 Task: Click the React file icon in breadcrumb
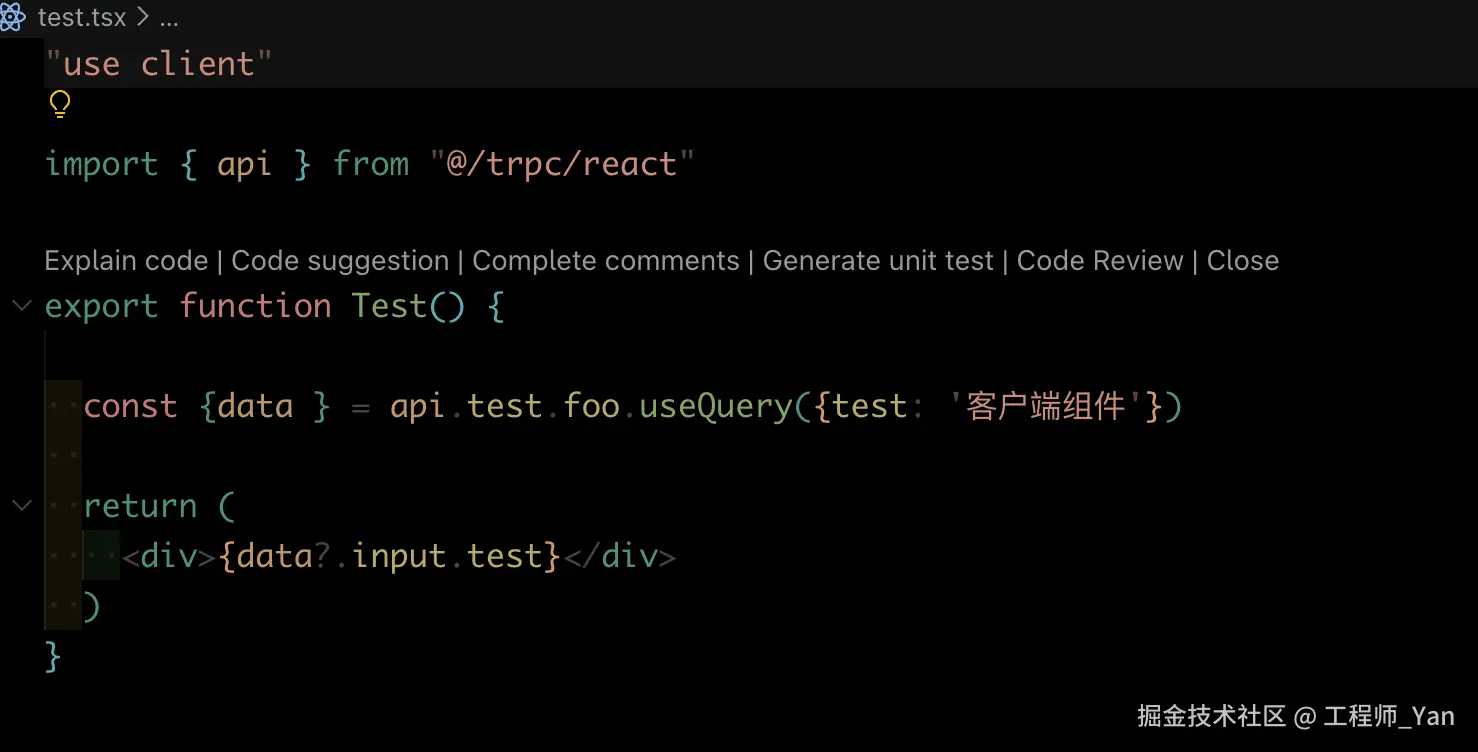(14, 17)
